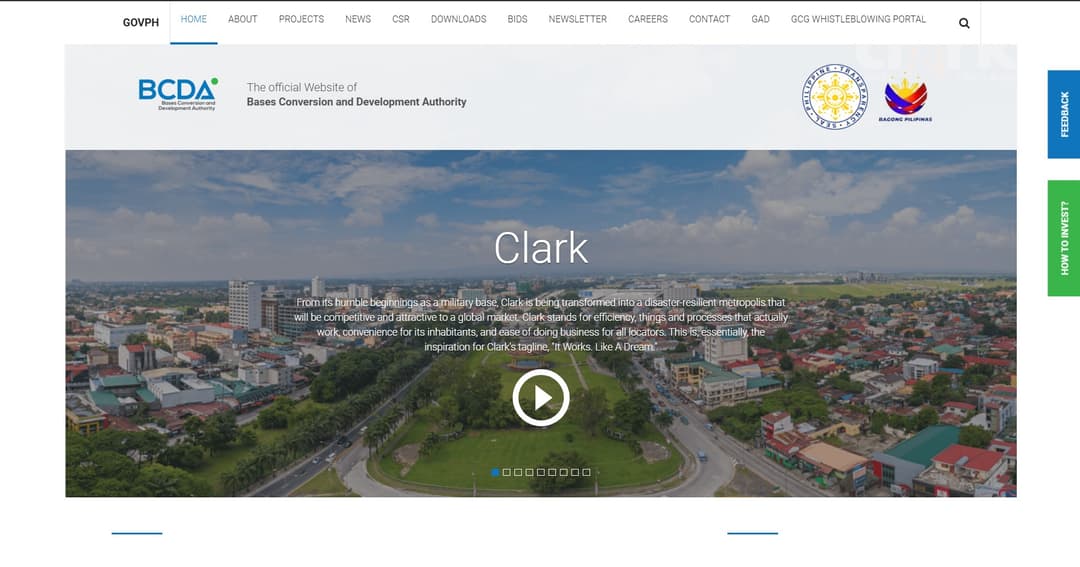Image resolution: width=1080 pixels, height=567 pixels.
Task: Open the News menu item
Action: tap(357, 19)
